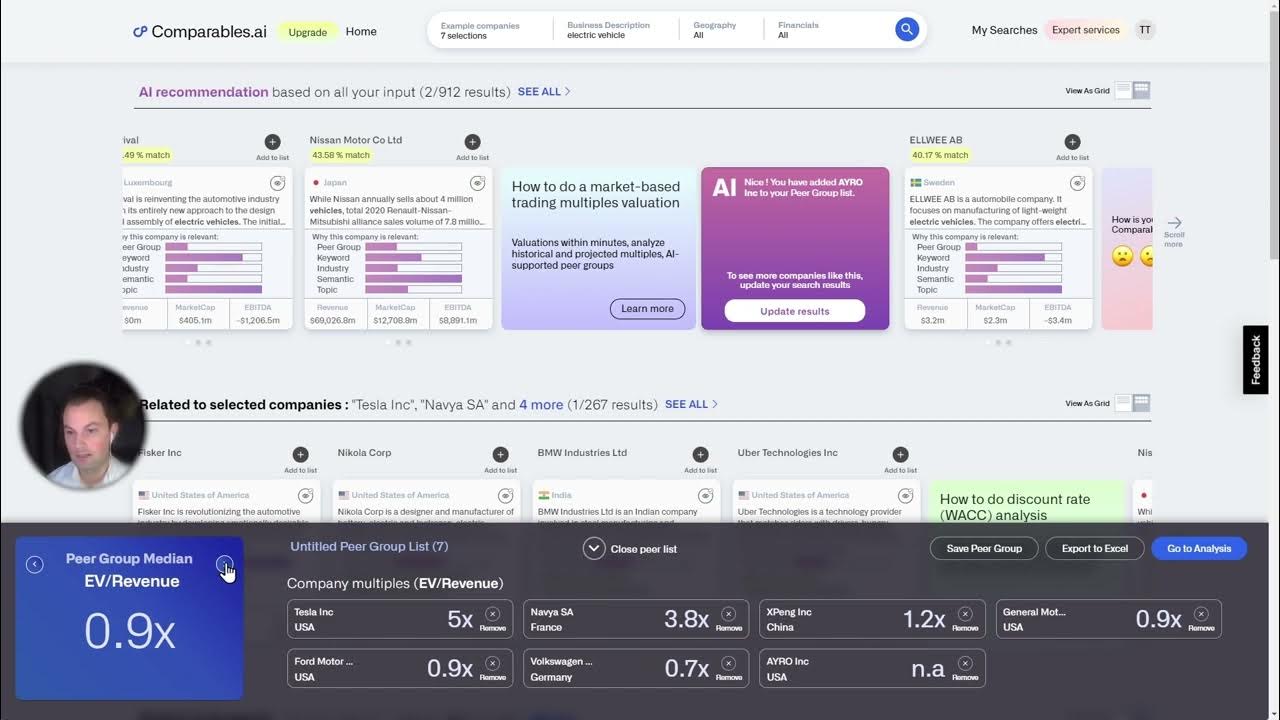Expand related companies SEE ALL link
1280x720 pixels.
tap(691, 405)
